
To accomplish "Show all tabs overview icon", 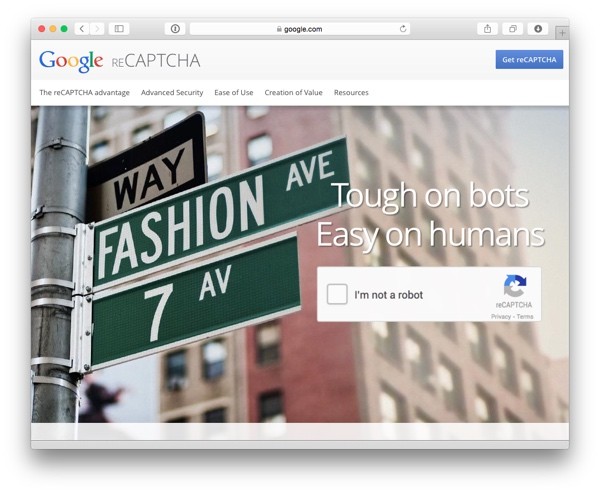I will pos(513,29).
